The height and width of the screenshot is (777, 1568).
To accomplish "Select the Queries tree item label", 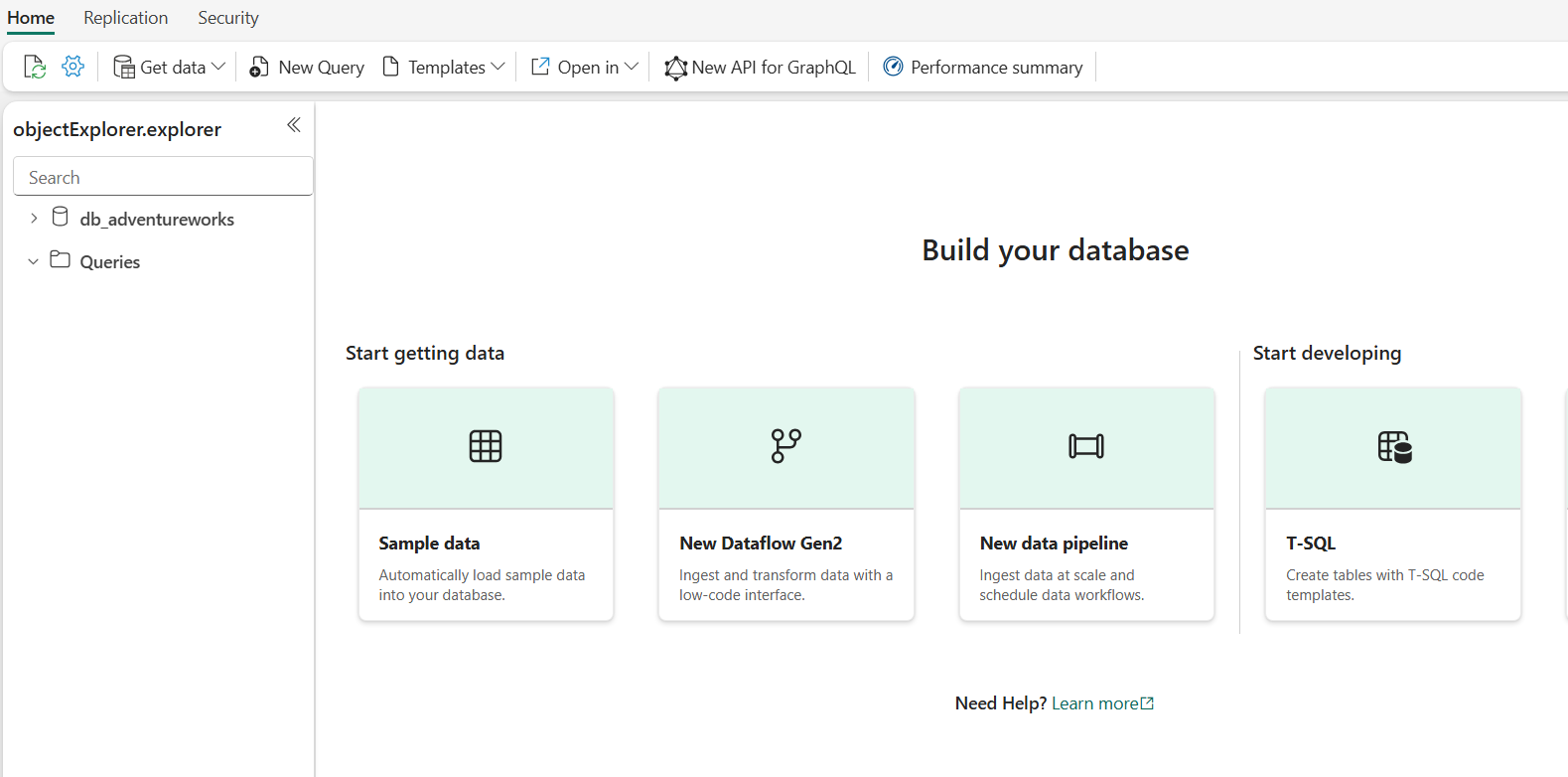I will [x=110, y=262].
